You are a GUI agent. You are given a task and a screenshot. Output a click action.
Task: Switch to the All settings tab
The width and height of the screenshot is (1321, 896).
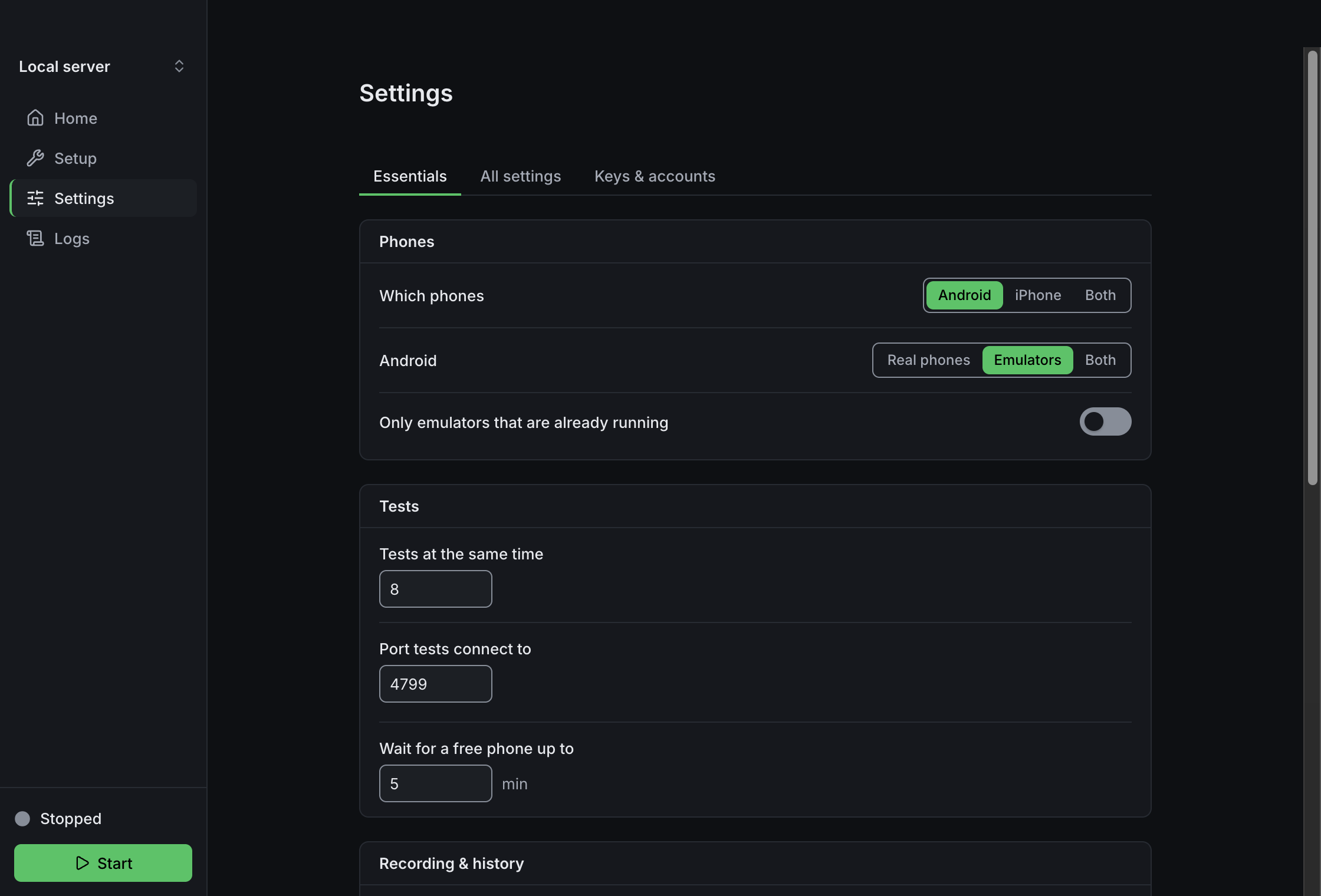click(520, 176)
